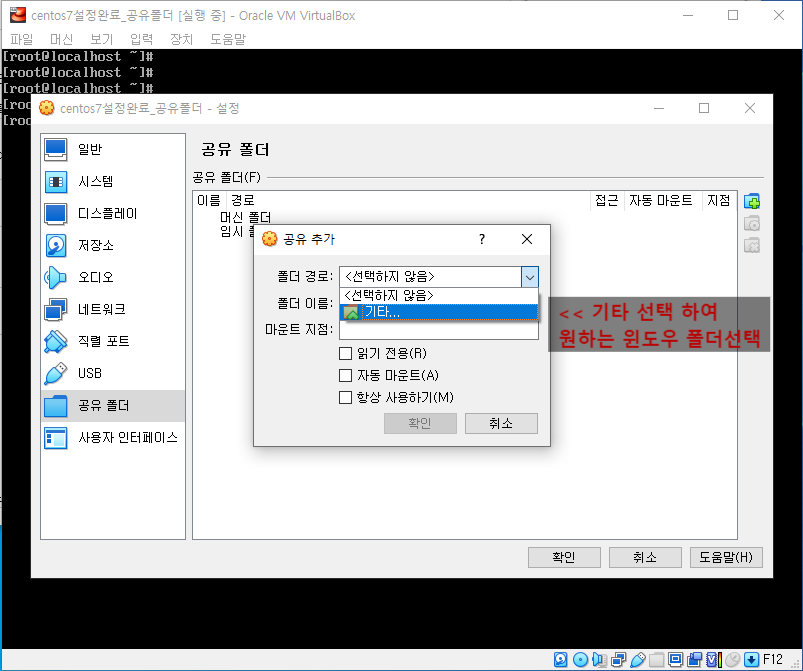Click the 도움말(H) button
The width and height of the screenshot is (803, 671).
726,557
